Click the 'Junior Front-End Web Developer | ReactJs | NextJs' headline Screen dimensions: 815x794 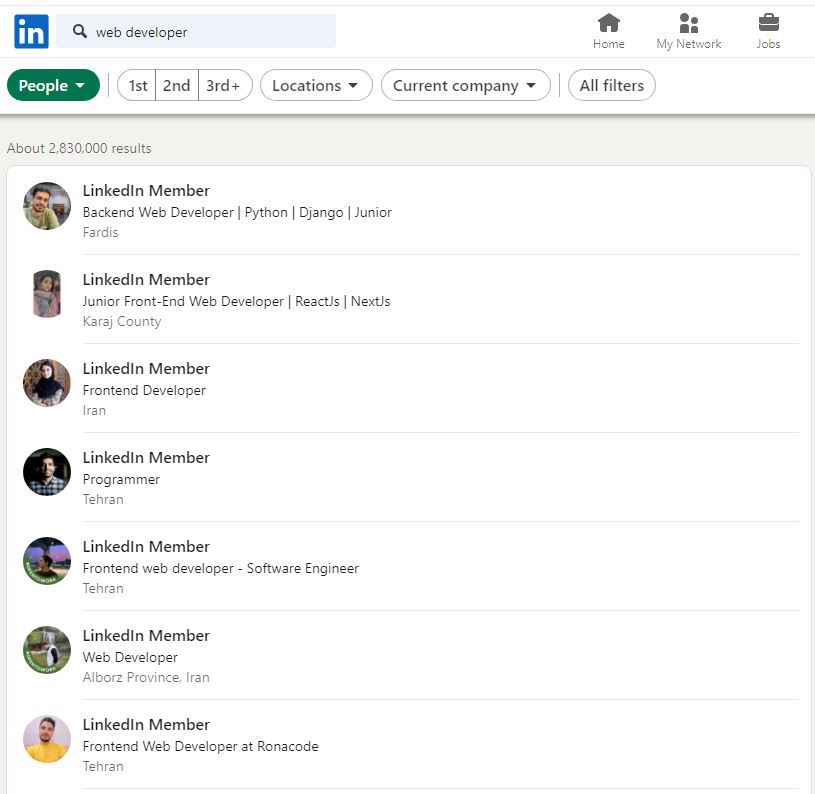tap(236, 301)
